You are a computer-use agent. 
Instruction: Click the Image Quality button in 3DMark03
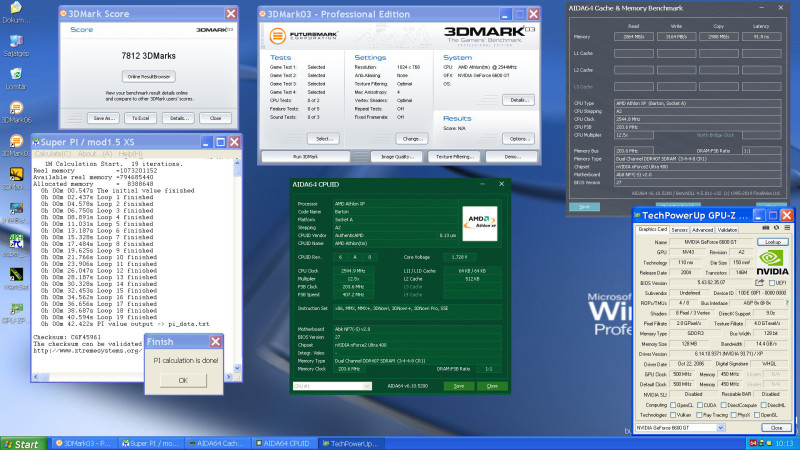click(x=397, y=157)
